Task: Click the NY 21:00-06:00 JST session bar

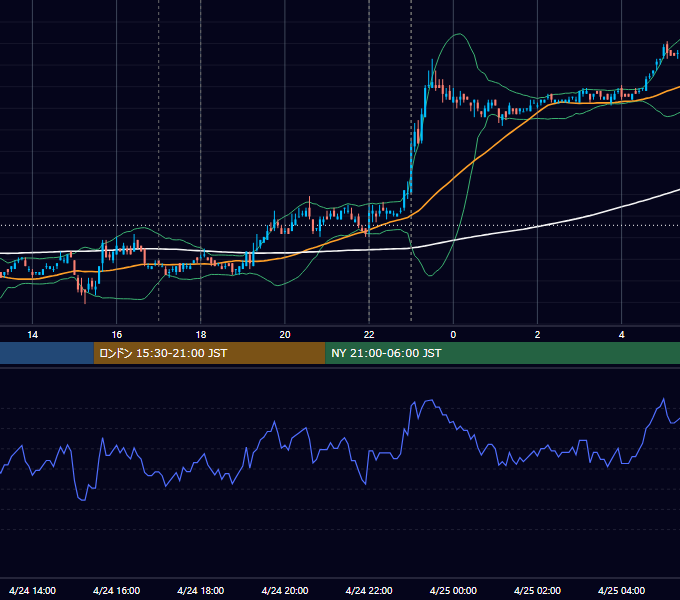Action: pyautogui.click(x=503, y=353)
